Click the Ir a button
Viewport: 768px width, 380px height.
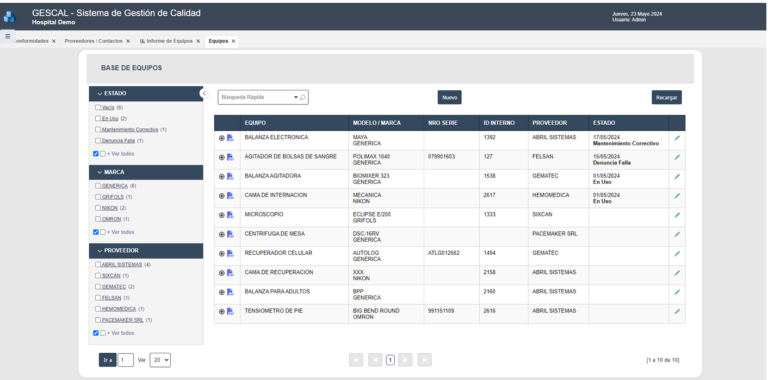click(108, 360)
